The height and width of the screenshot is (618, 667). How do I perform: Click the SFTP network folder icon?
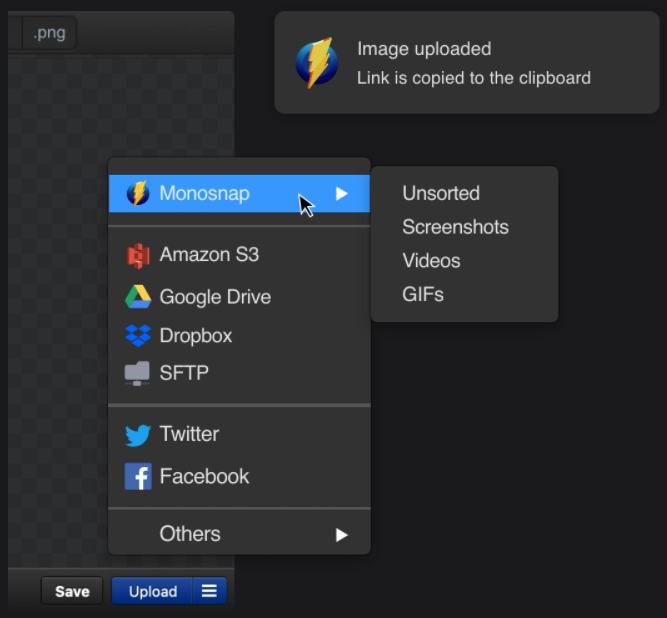[137, 373]
